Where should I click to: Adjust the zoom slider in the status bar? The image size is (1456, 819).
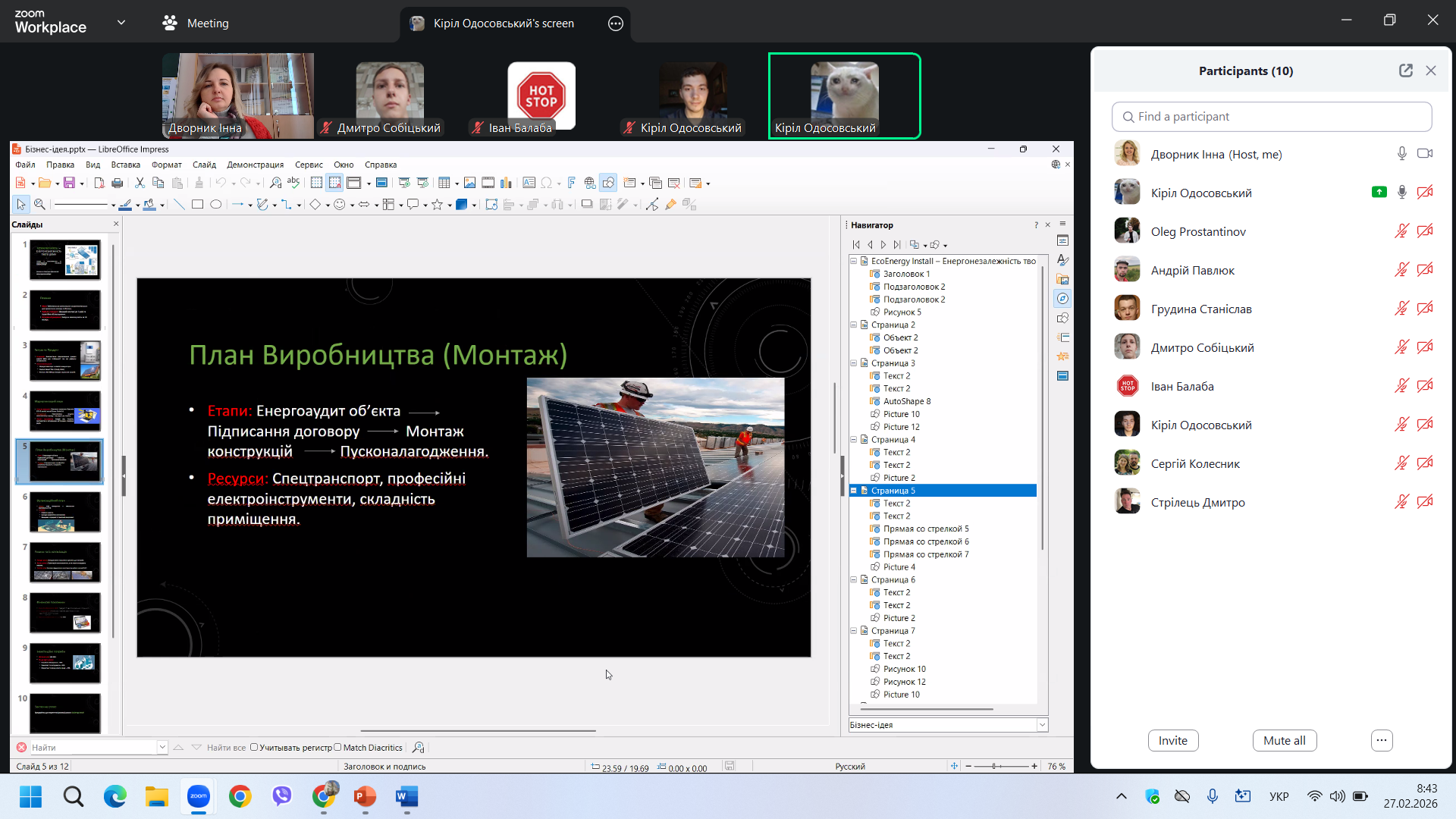[994, 767]
